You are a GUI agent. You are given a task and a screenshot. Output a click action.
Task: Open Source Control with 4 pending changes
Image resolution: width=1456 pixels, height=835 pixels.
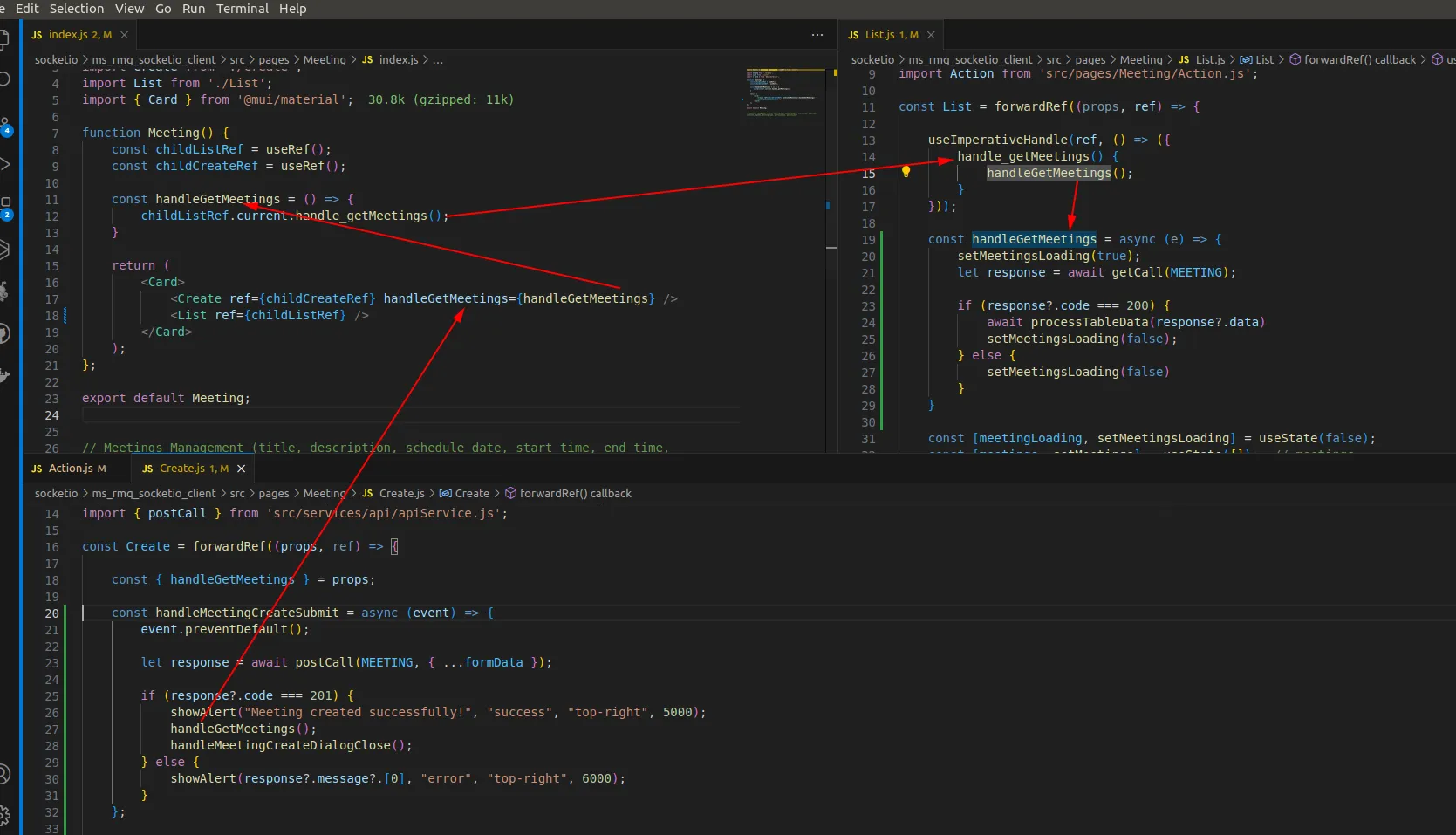[x=4, y=126]
